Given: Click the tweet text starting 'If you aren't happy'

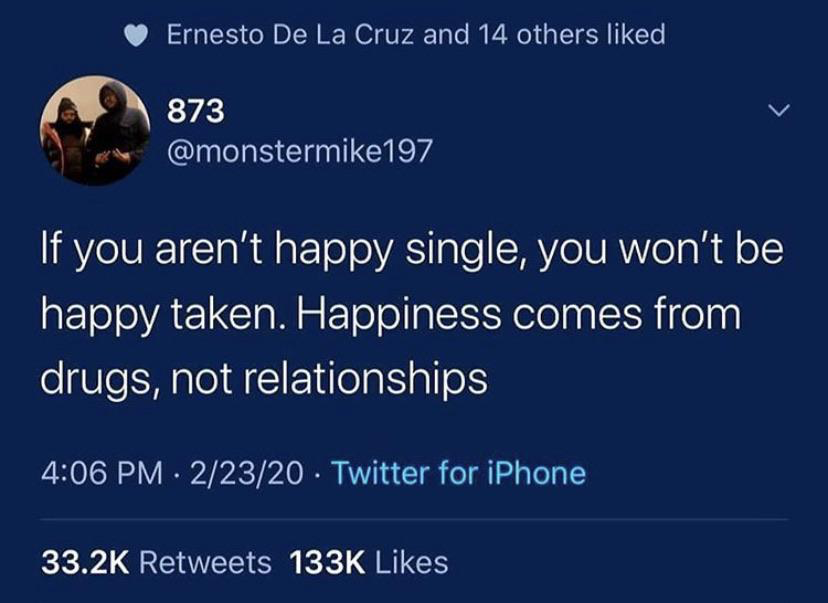Looking at the screenshot, I should coord(412,314).
